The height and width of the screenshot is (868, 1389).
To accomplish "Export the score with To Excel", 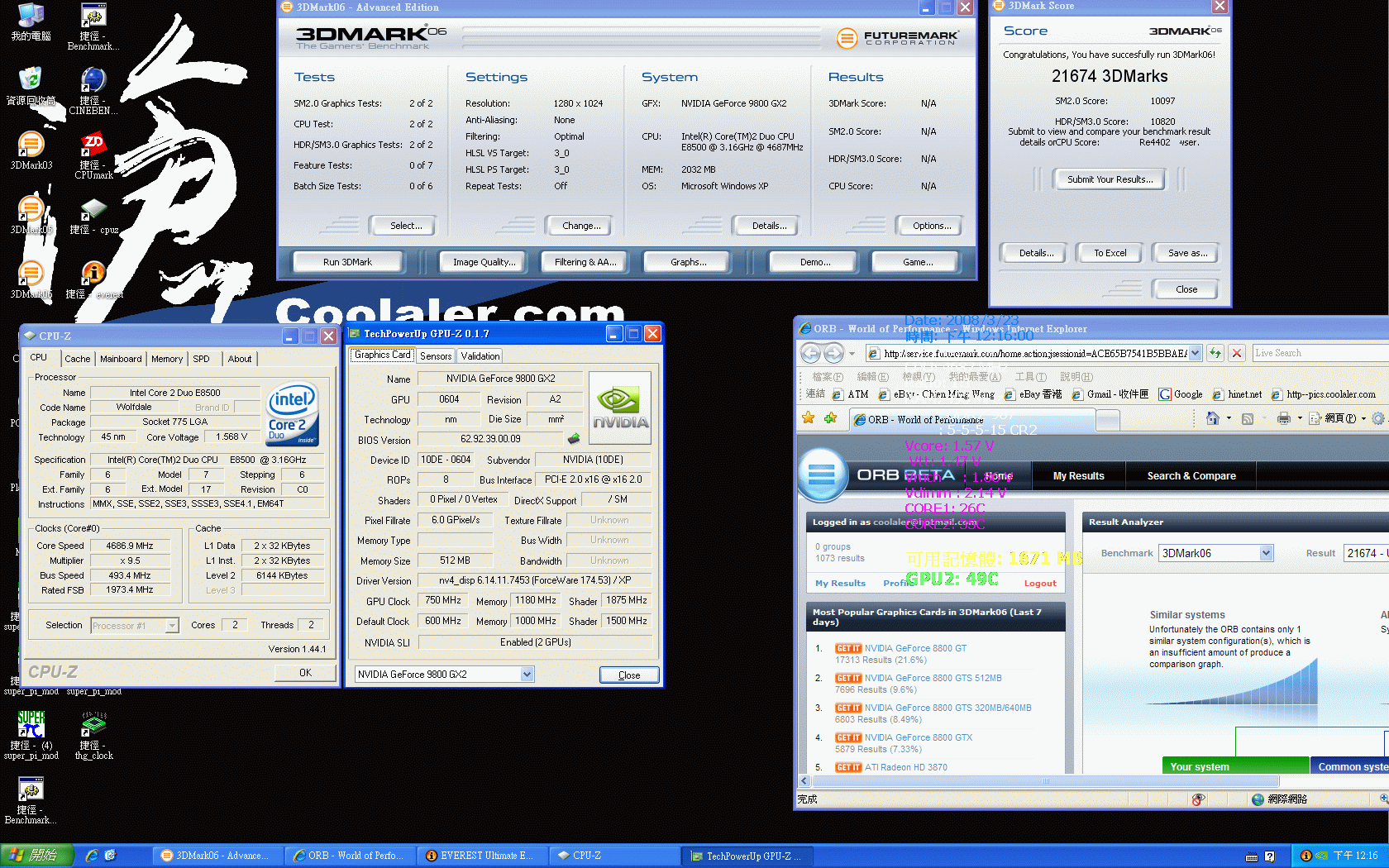I will pyautogui.click(x=1110, y=253).
